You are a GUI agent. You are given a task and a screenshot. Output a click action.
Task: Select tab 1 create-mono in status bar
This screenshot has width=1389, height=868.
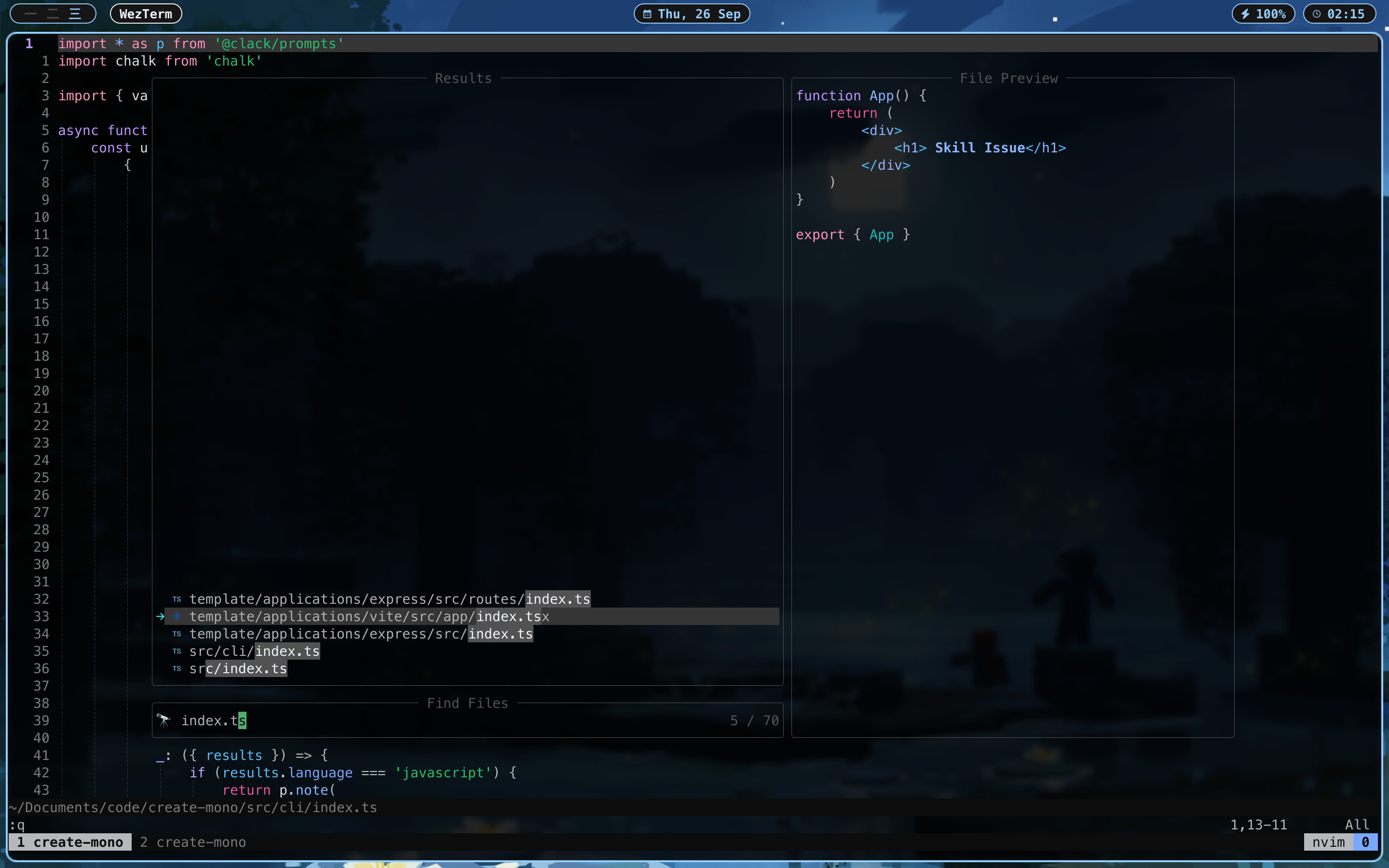tap(70, 841)
